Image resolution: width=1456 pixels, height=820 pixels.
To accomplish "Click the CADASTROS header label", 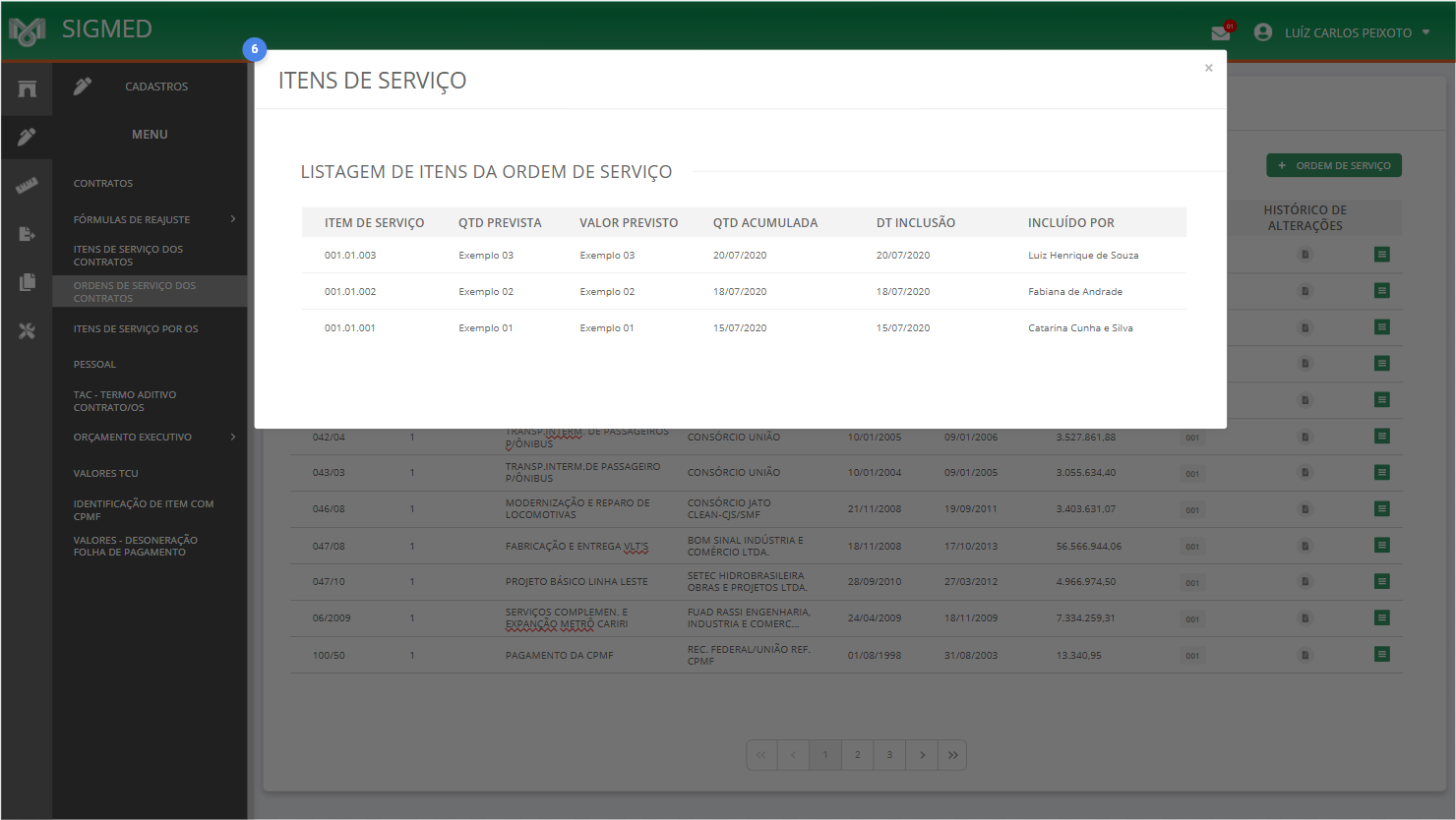I will pyautogui.click(x=156, y=87).
